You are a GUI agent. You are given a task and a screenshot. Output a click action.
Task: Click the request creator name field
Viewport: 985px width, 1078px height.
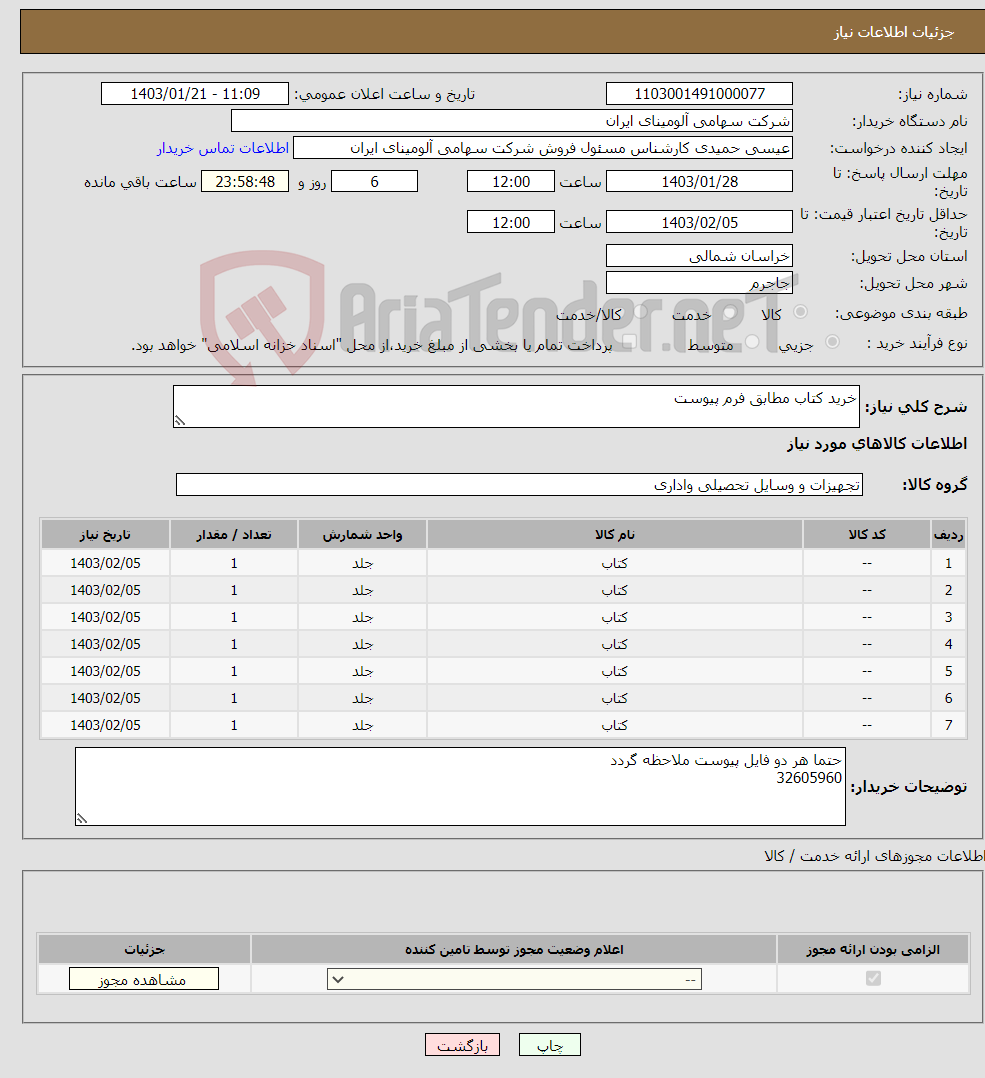click(x=542, y=148)
